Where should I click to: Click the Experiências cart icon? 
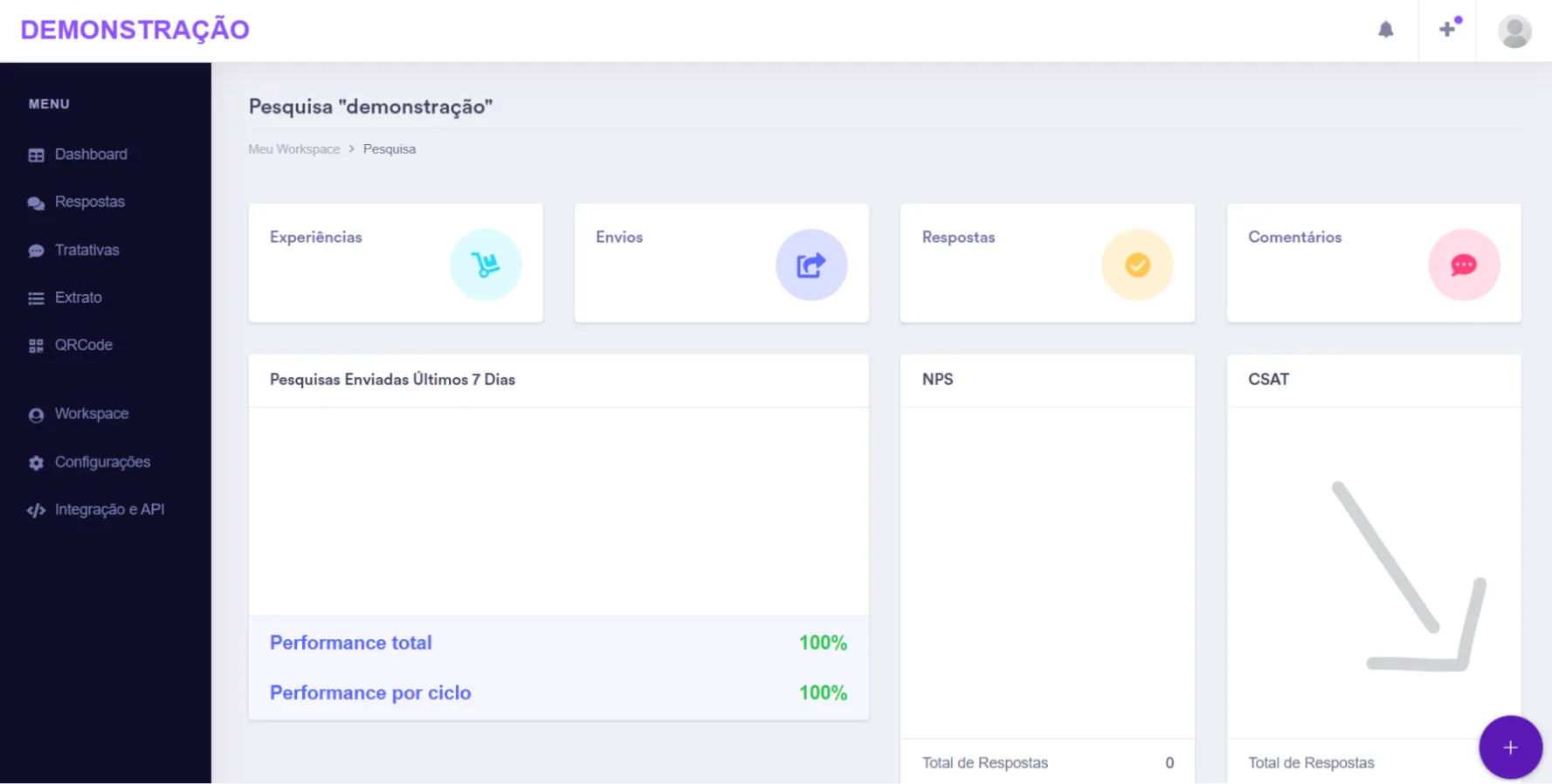click(x=486, y=265)
